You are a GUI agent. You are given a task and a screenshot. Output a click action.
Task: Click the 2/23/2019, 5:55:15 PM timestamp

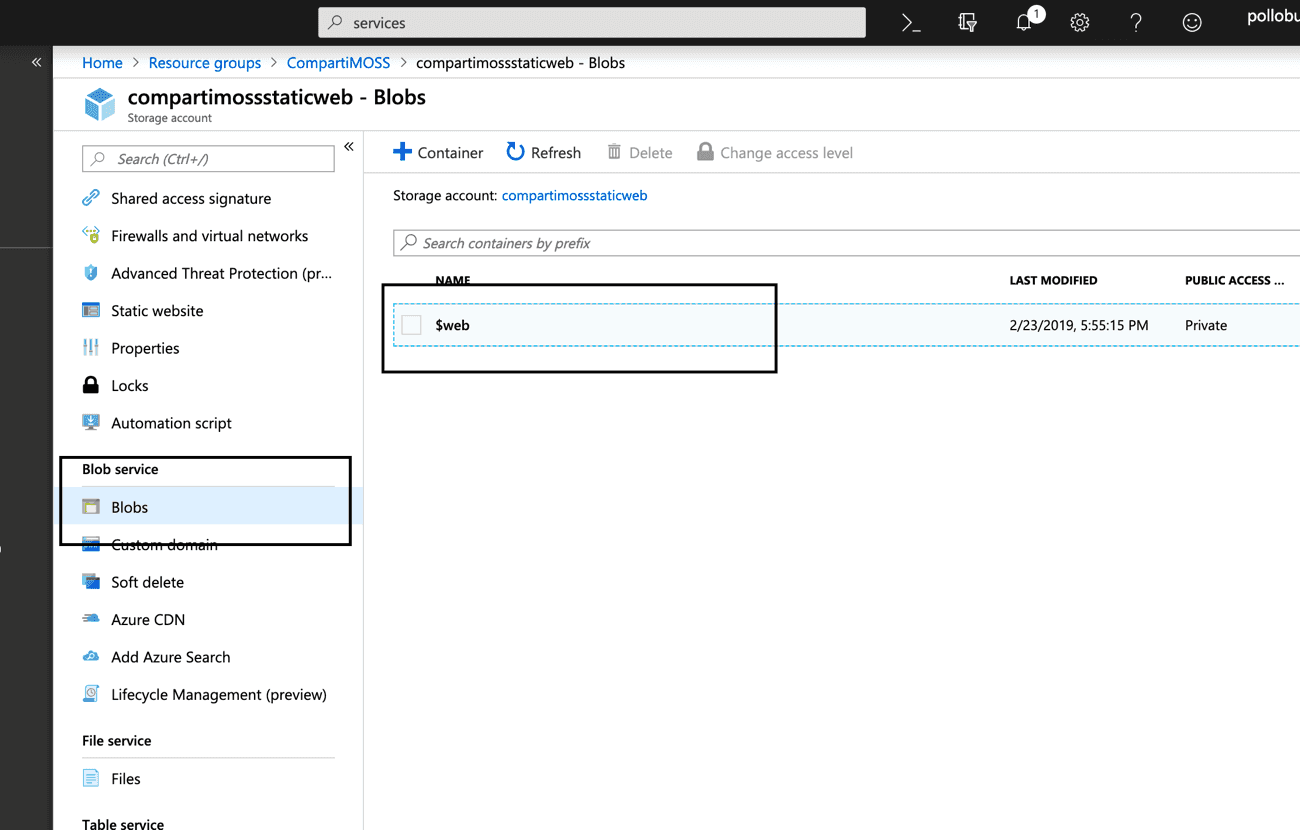pos(1079,325)
